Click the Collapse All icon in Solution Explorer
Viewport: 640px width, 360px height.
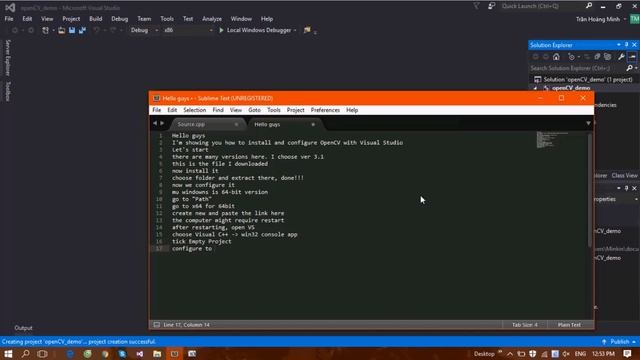[x=597, y=57]
